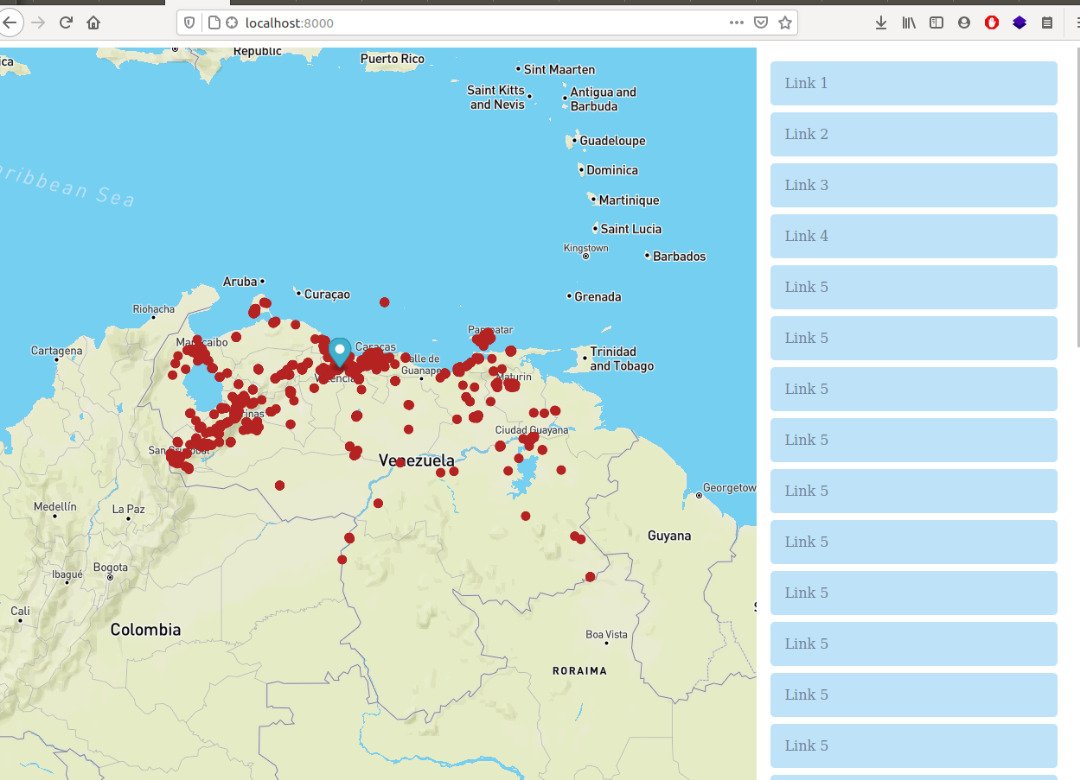Click the RORAIMA region label
Image resolution: width=1080 pixels, height=780 pixels.
579,670
